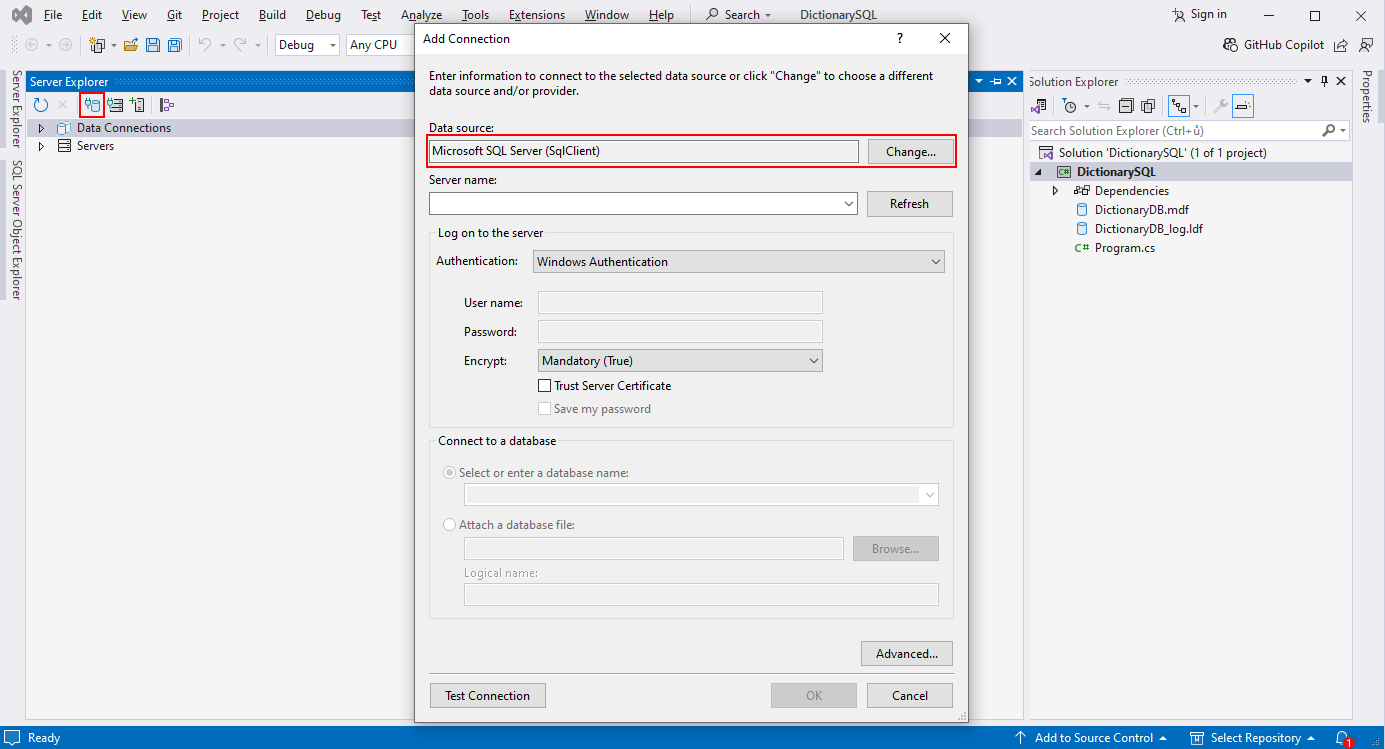Click the Add SQL Server icon
This screenshot has width=1385, height=749.
coord(139,104)
